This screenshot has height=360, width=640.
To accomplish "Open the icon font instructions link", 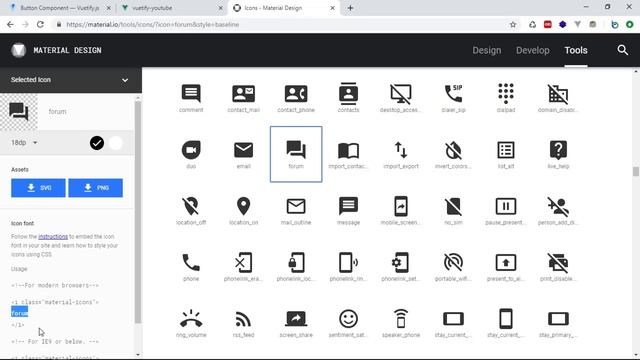I will [53, 236].
